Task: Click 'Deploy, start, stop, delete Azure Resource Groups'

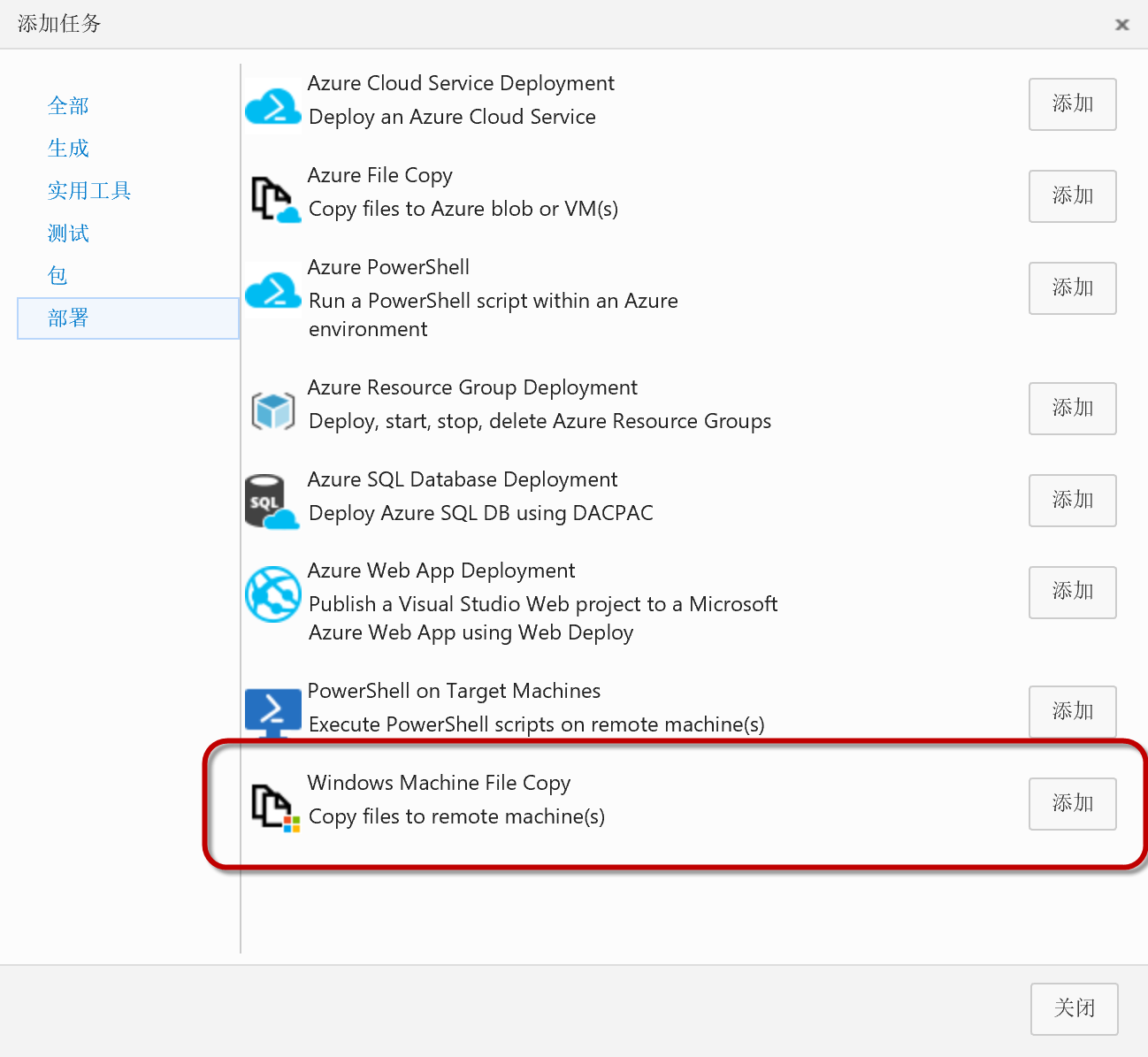Action: coord(540,421)
